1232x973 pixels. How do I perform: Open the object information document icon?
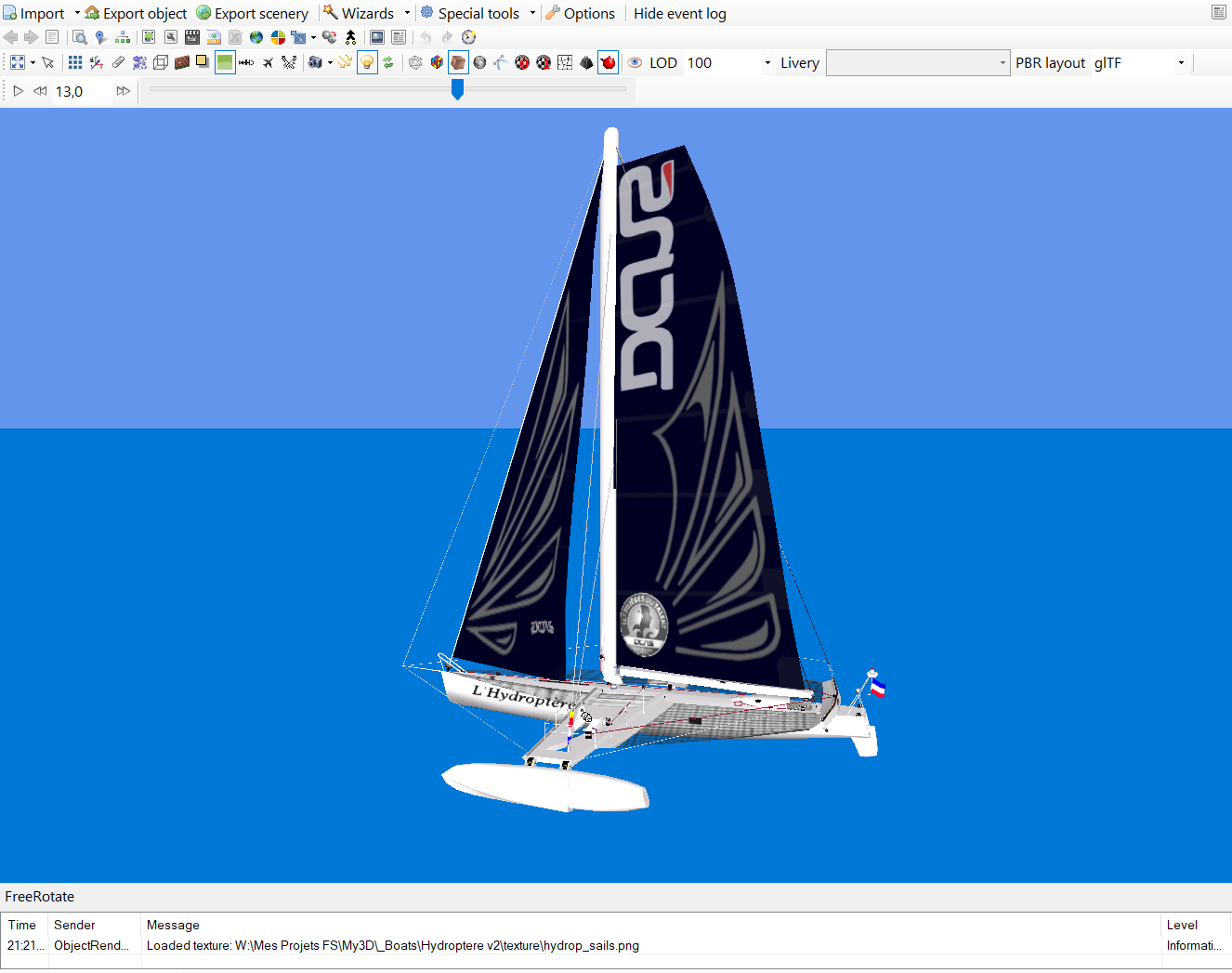pos(52,37)
